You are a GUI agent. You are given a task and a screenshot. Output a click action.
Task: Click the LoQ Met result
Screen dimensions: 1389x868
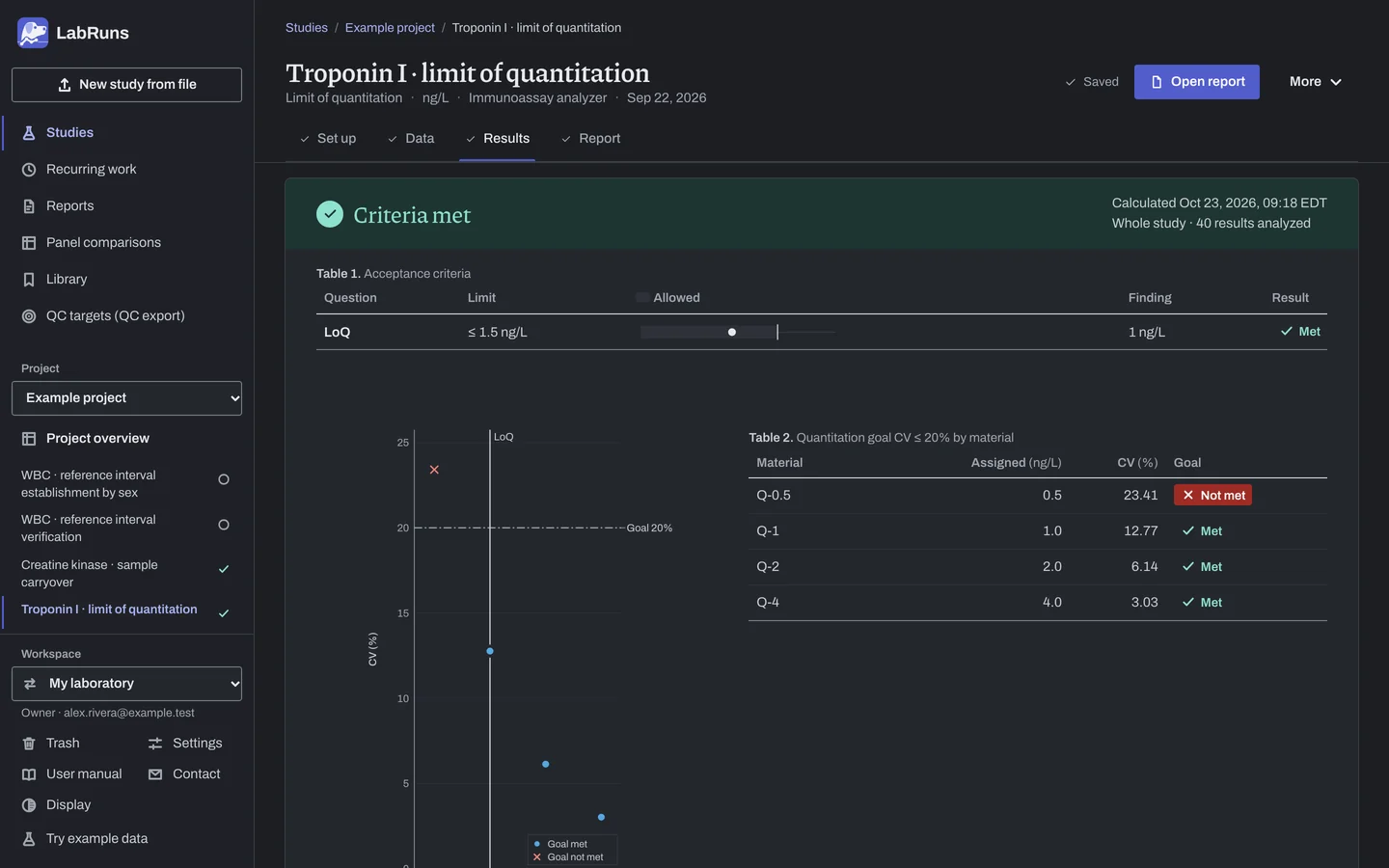coord(1300,332)
